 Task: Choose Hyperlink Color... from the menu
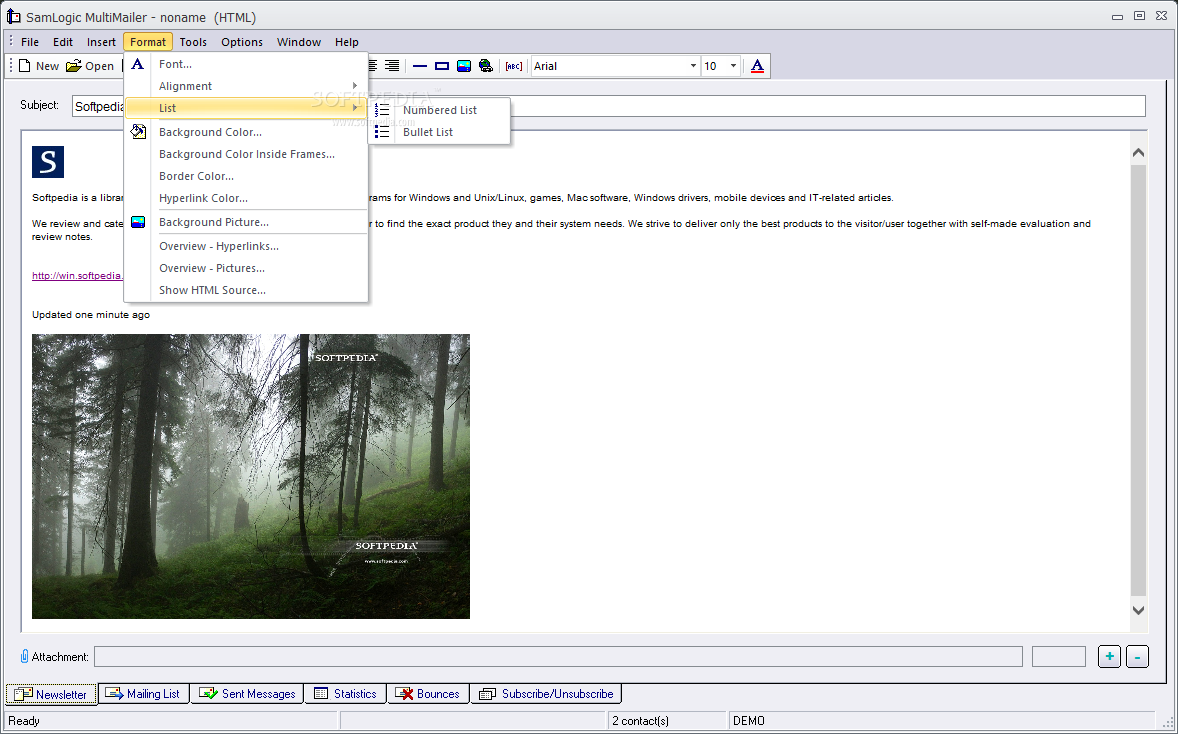point(246,198)
